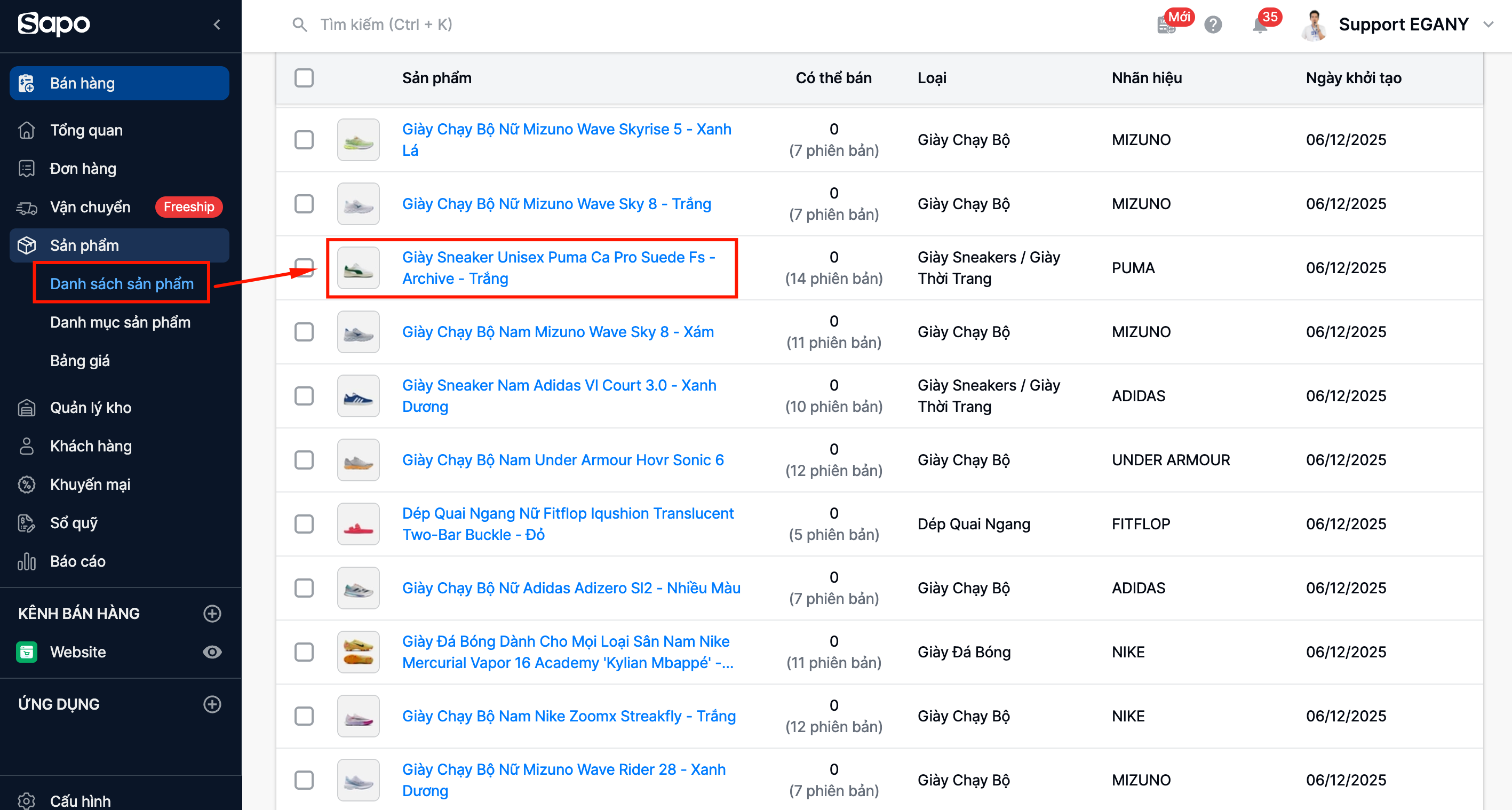The image size is (1512, 810).
Task: Click the Khuyến mại discount icon
Action: (x=27, y=485)
